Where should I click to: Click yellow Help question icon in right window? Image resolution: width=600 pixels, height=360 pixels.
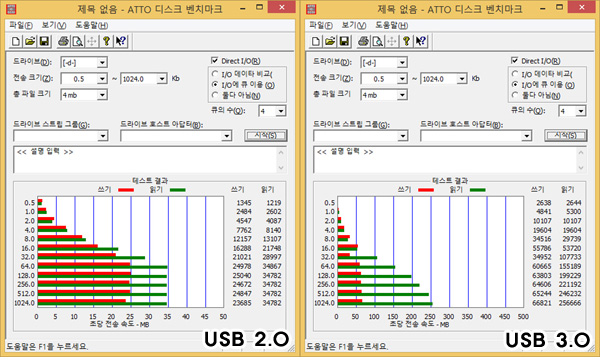(406, 41)
